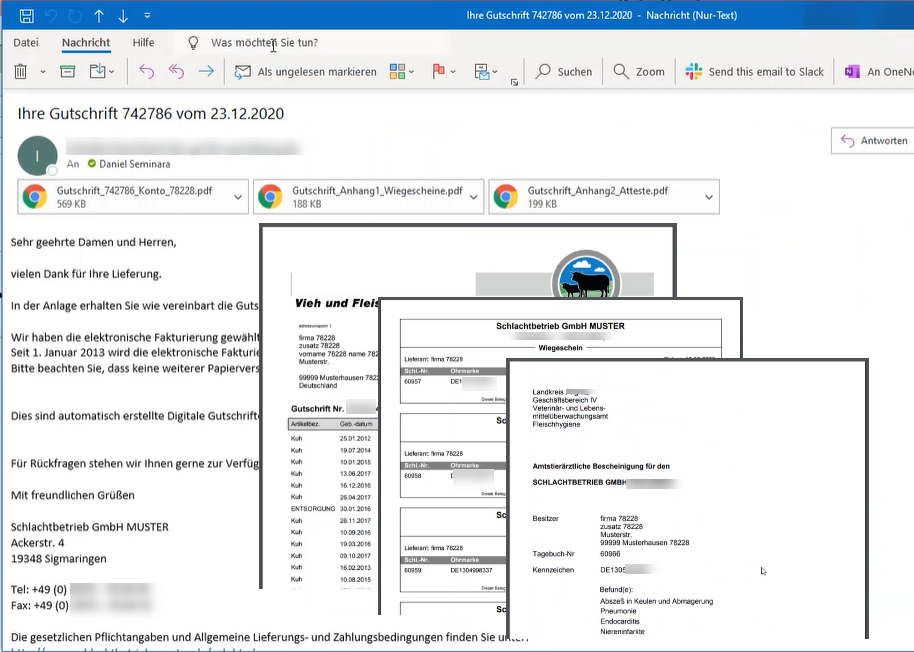The height and width of the screenshot is (652, 914).
Task: Select the Nachricht ribbon tab
Action: tap(86, 43)
